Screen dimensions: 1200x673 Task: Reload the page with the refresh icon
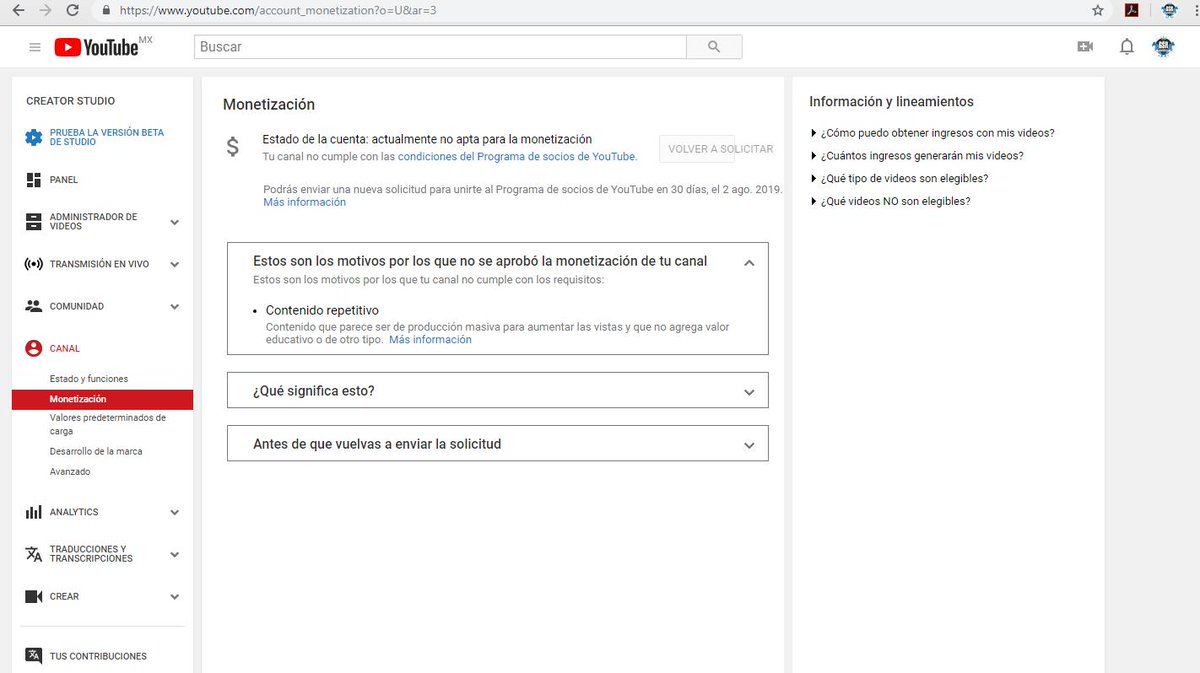(x=72, y=10)
